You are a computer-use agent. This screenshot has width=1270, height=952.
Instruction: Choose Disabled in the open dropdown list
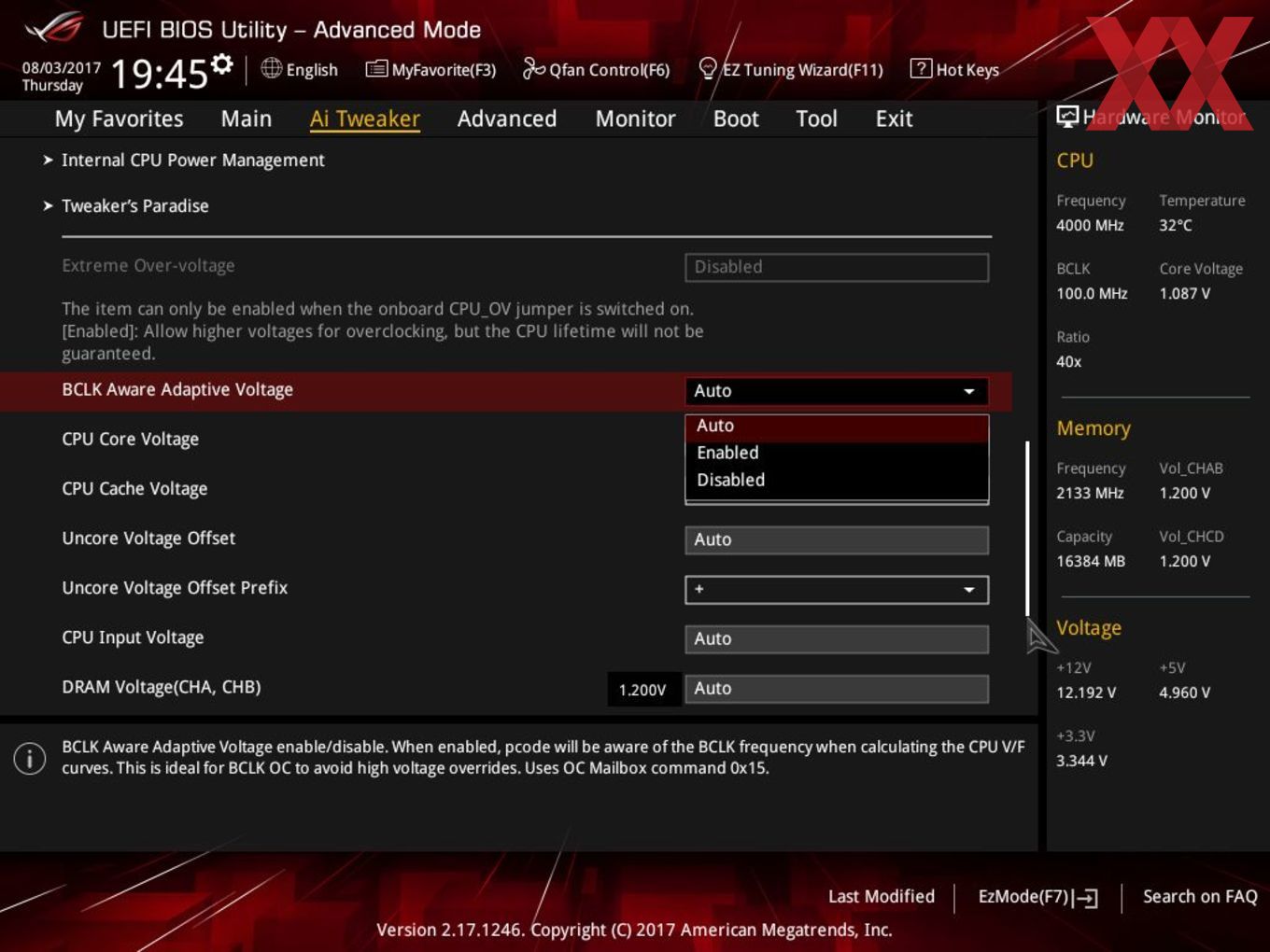pyautogui.click(x=837, y=480)
